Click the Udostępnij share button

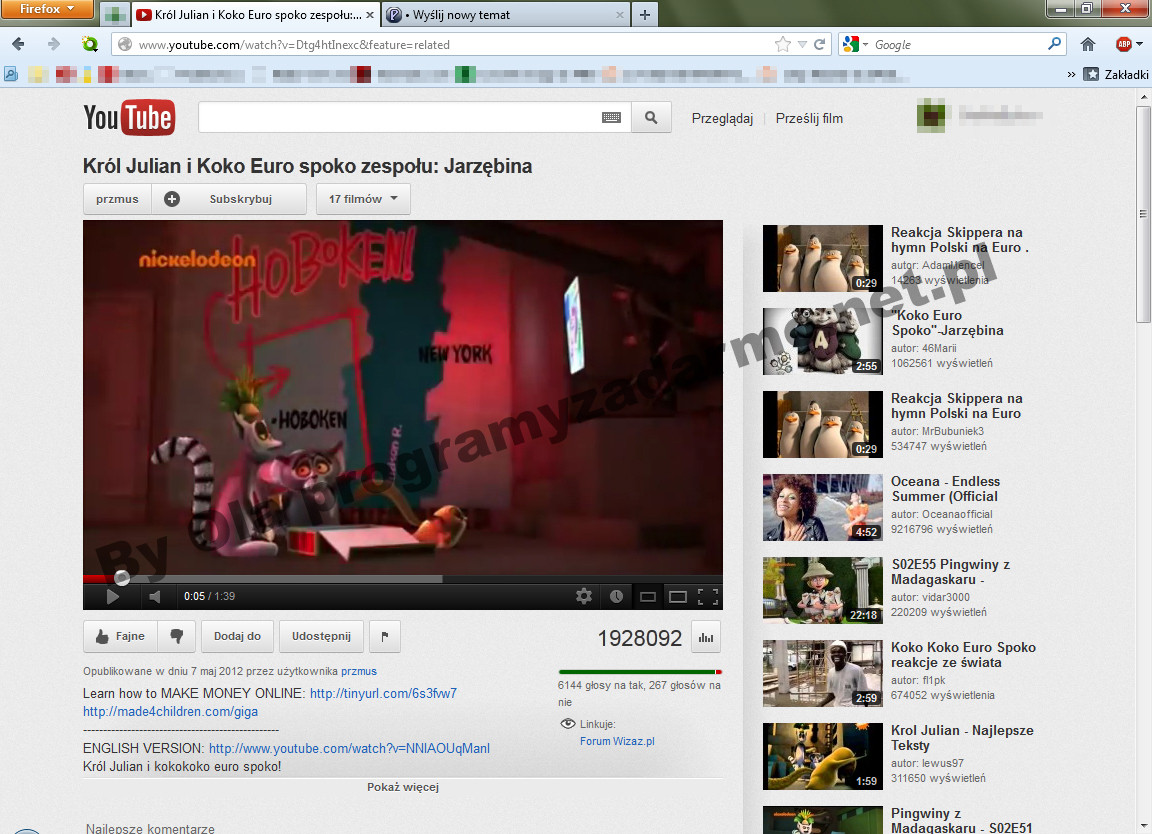pyautogui.click(x=321, y=636)
